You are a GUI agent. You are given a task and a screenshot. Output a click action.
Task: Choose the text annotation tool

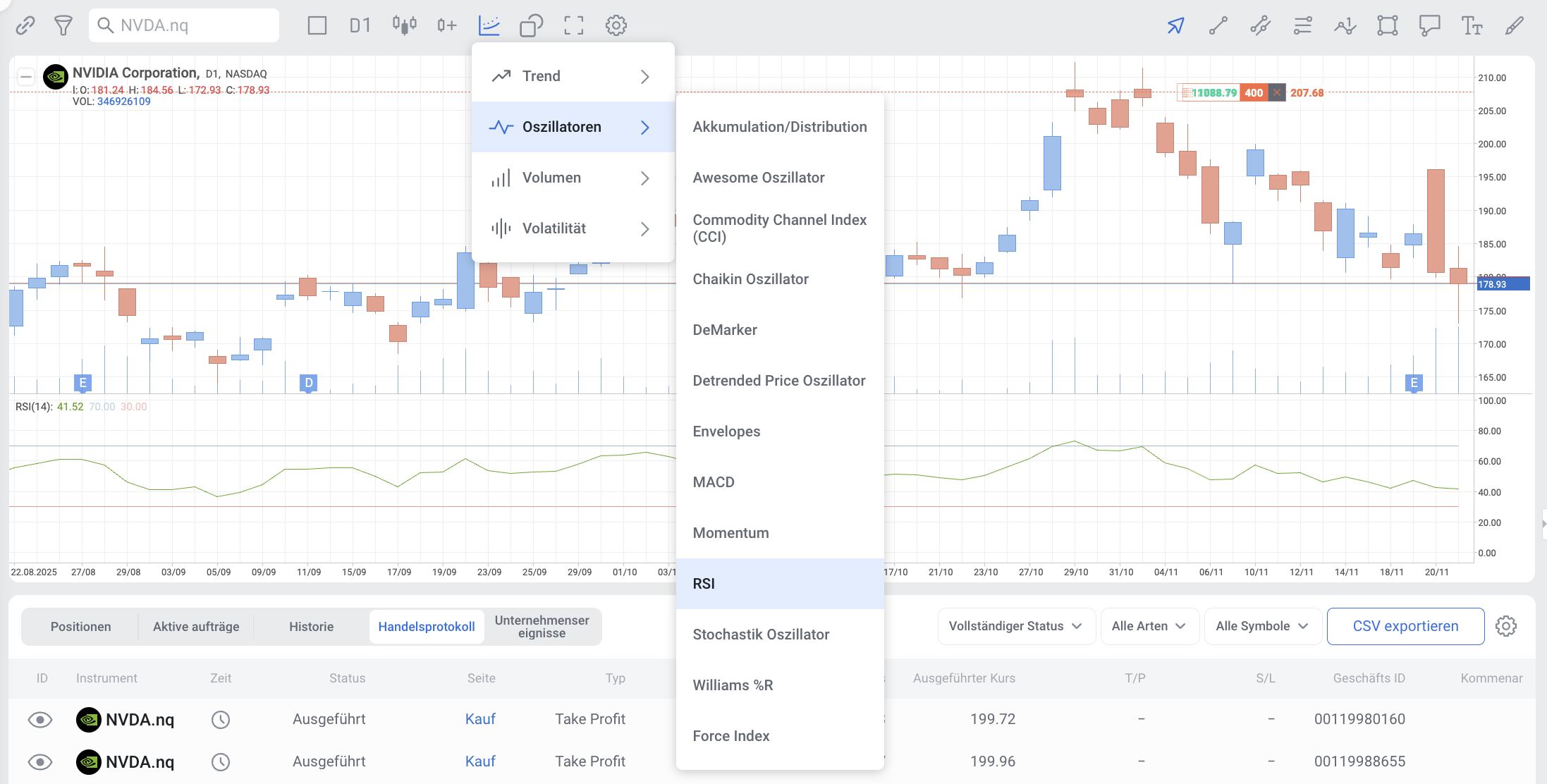point(1472,26)
